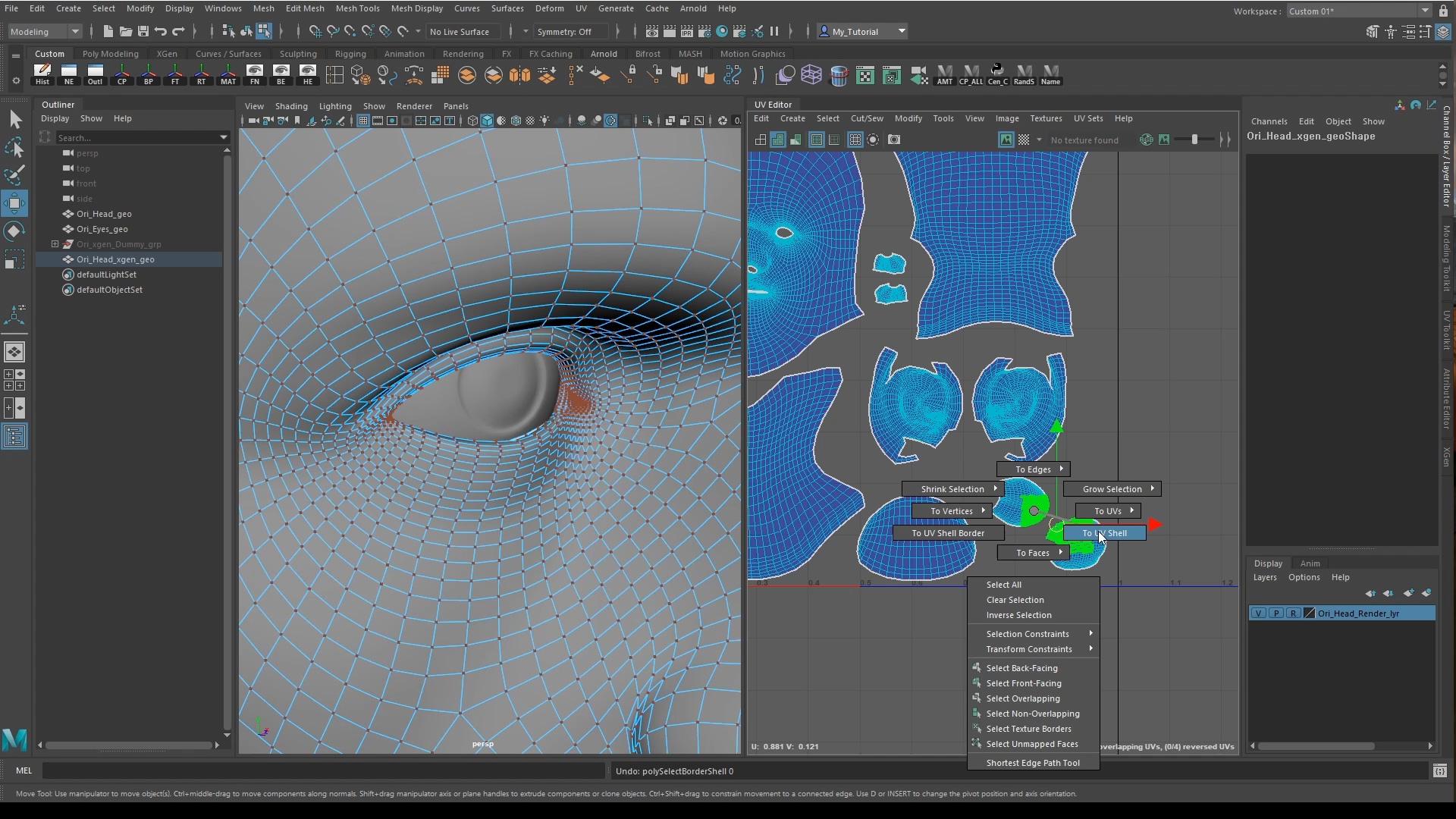Image resolution: width=1456 pixels, height=819 pixels.
Task: Click the Save scene icon
Action: click(x=143, y=31)
